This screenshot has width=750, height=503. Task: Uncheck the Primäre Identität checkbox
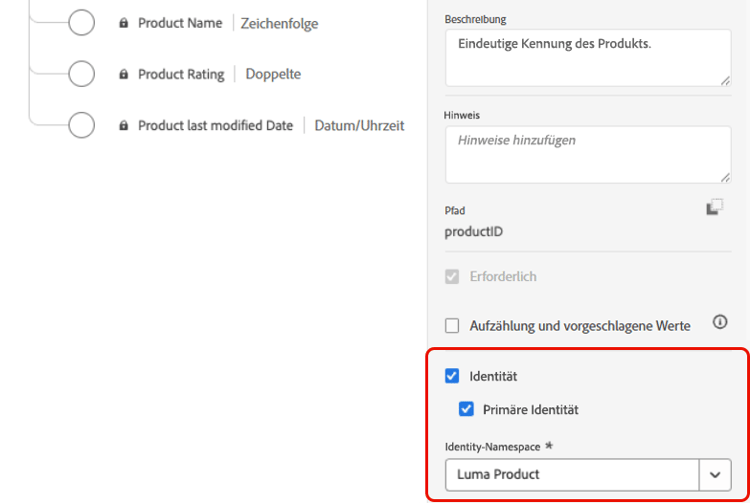[x=466, y=409]
